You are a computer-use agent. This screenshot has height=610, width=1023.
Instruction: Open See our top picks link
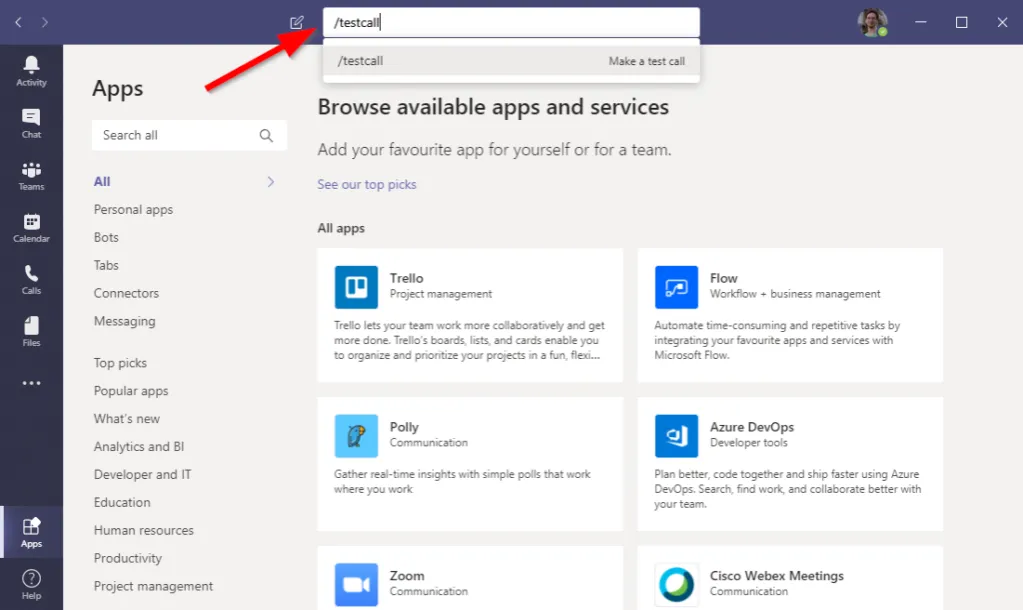pyautogui.click(x=367, y=185)
